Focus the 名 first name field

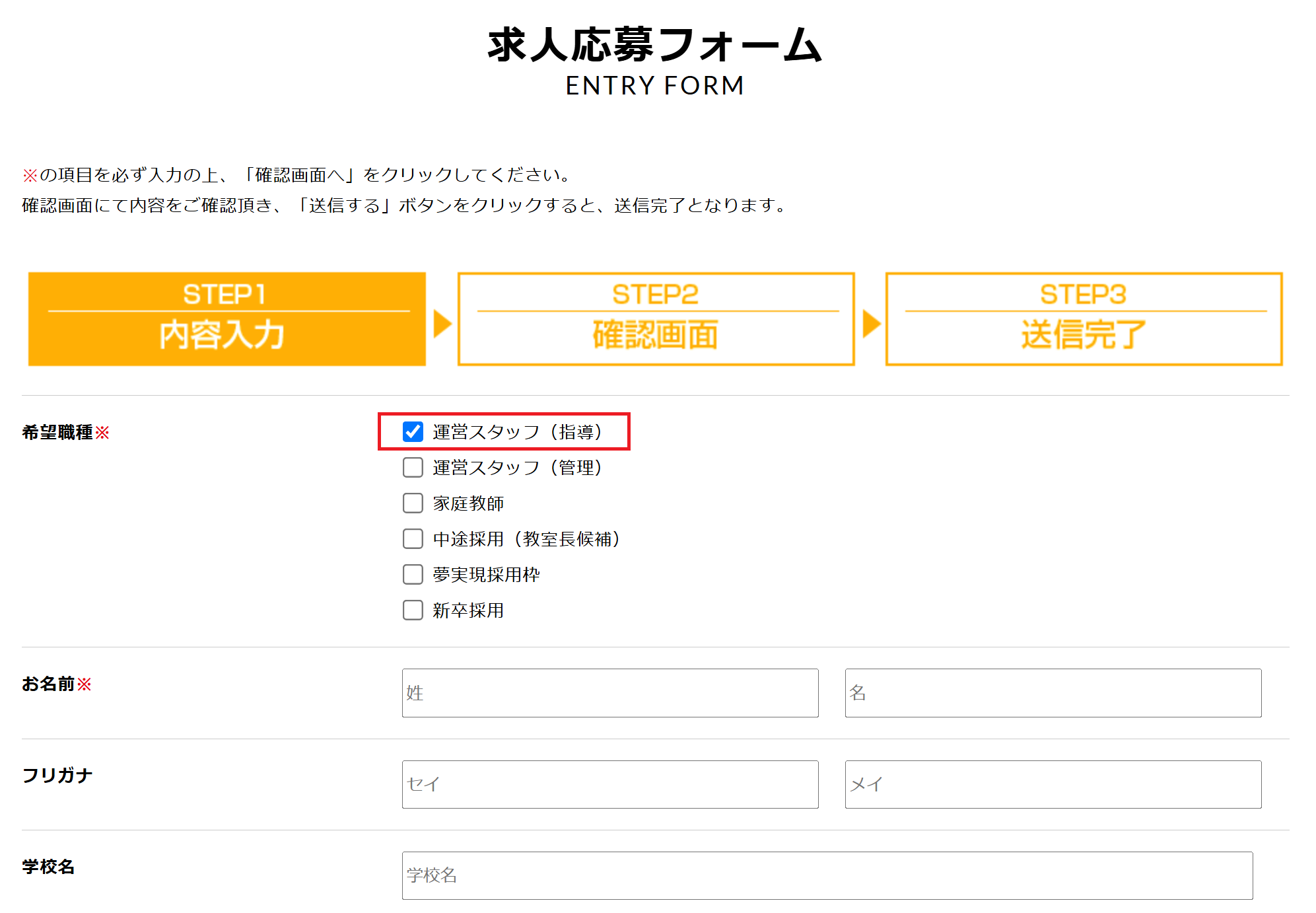click(x=1053, y=693)
